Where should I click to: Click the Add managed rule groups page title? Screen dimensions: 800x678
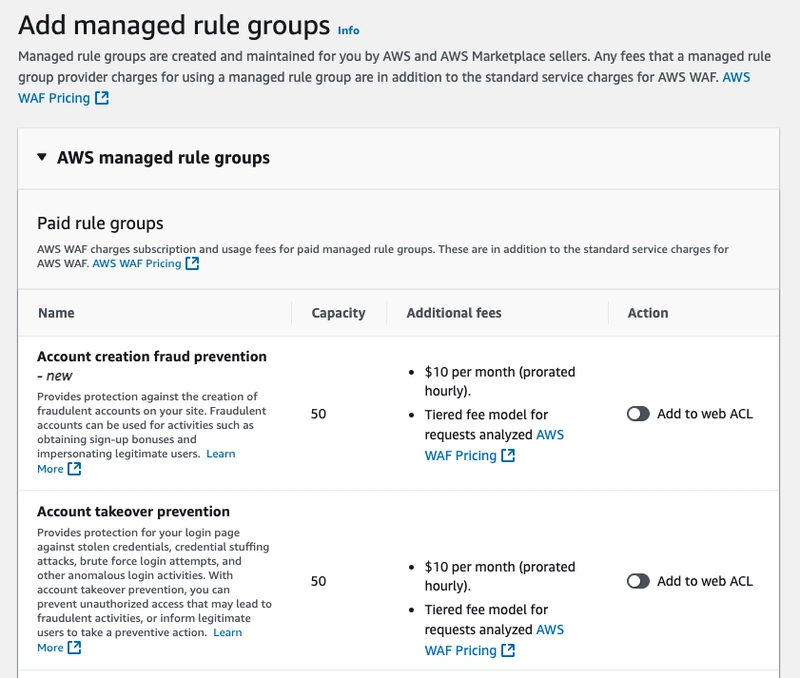click(x=174, y=25)
